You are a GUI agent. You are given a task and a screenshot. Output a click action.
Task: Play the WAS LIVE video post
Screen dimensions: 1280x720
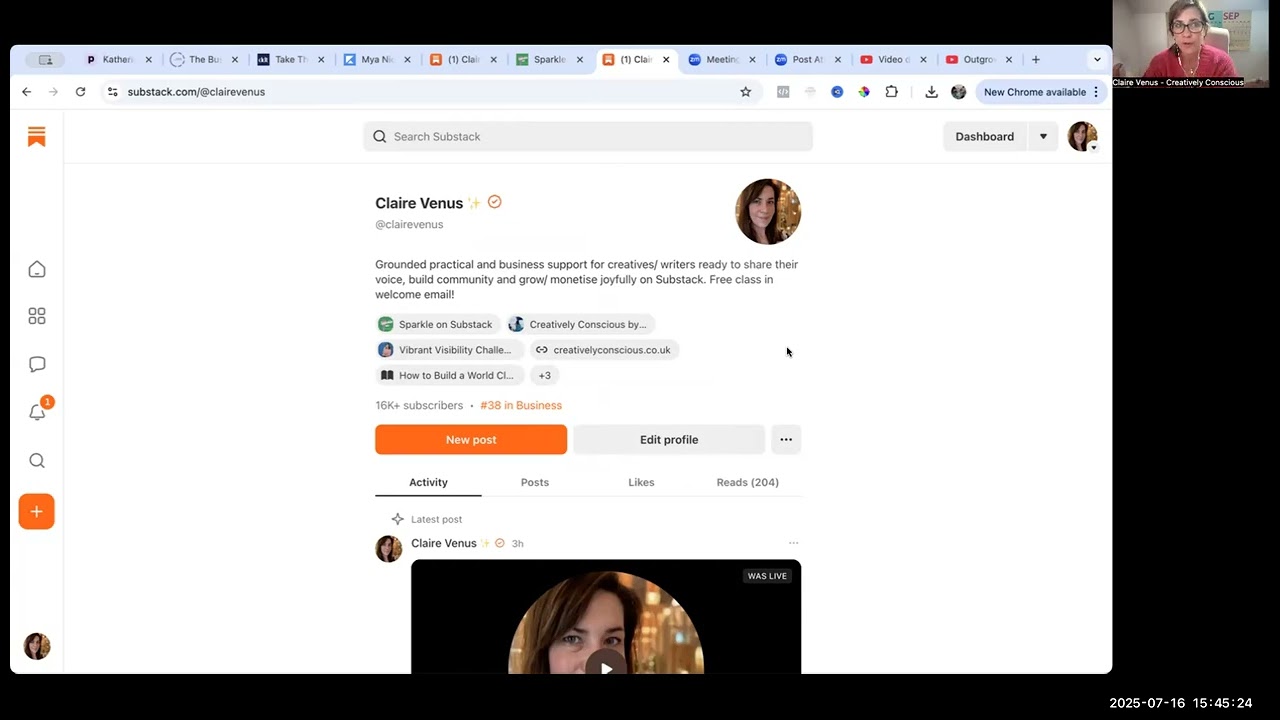[606, 667]
